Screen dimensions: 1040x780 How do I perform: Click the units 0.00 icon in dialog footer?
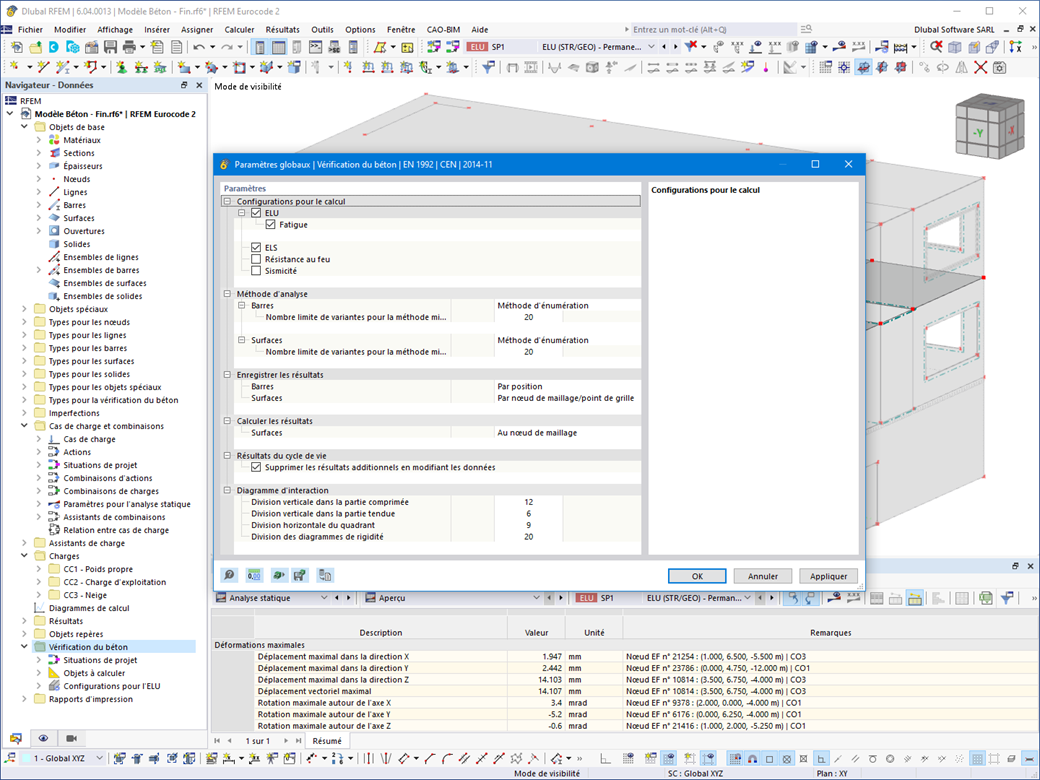click(253, 575)
